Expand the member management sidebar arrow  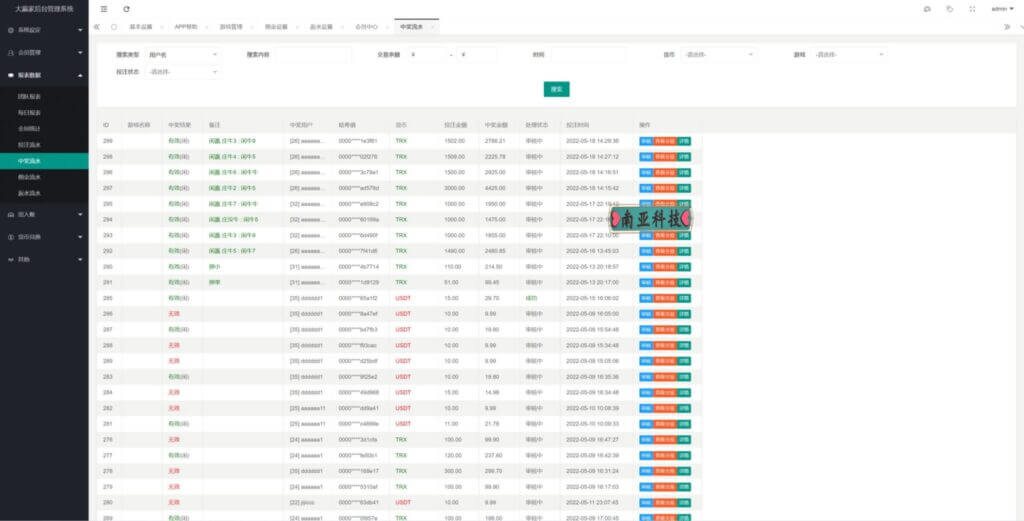[80, 52]
